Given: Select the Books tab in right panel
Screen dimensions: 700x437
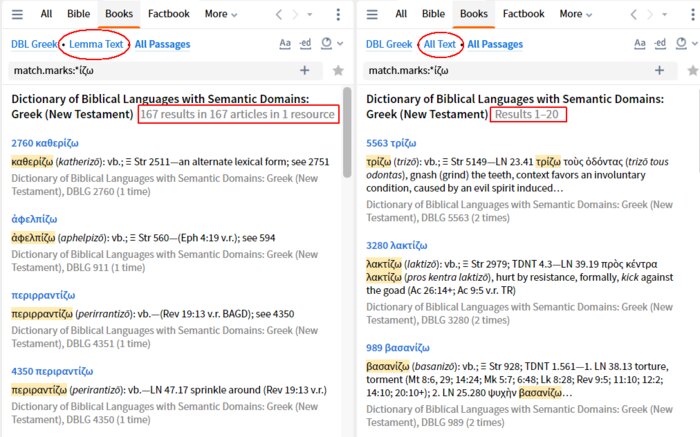Looking at the screenshot, I should (474, 14).
